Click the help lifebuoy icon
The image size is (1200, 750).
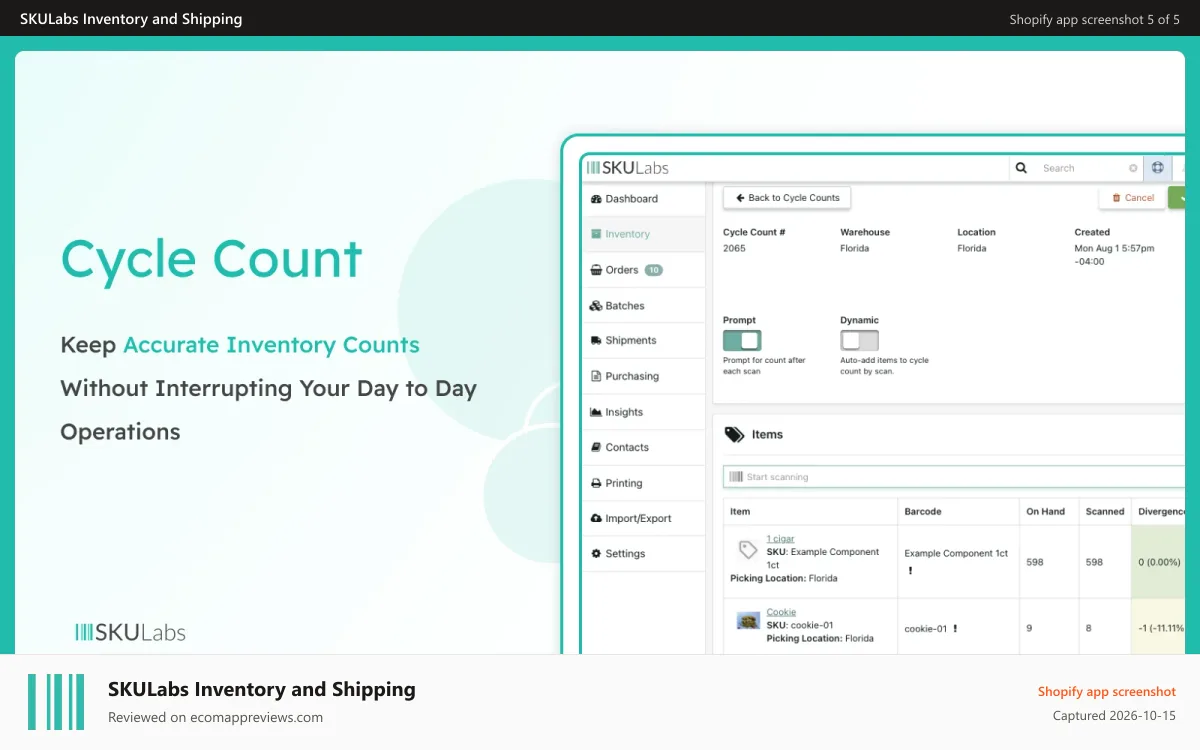[1158, 168]
